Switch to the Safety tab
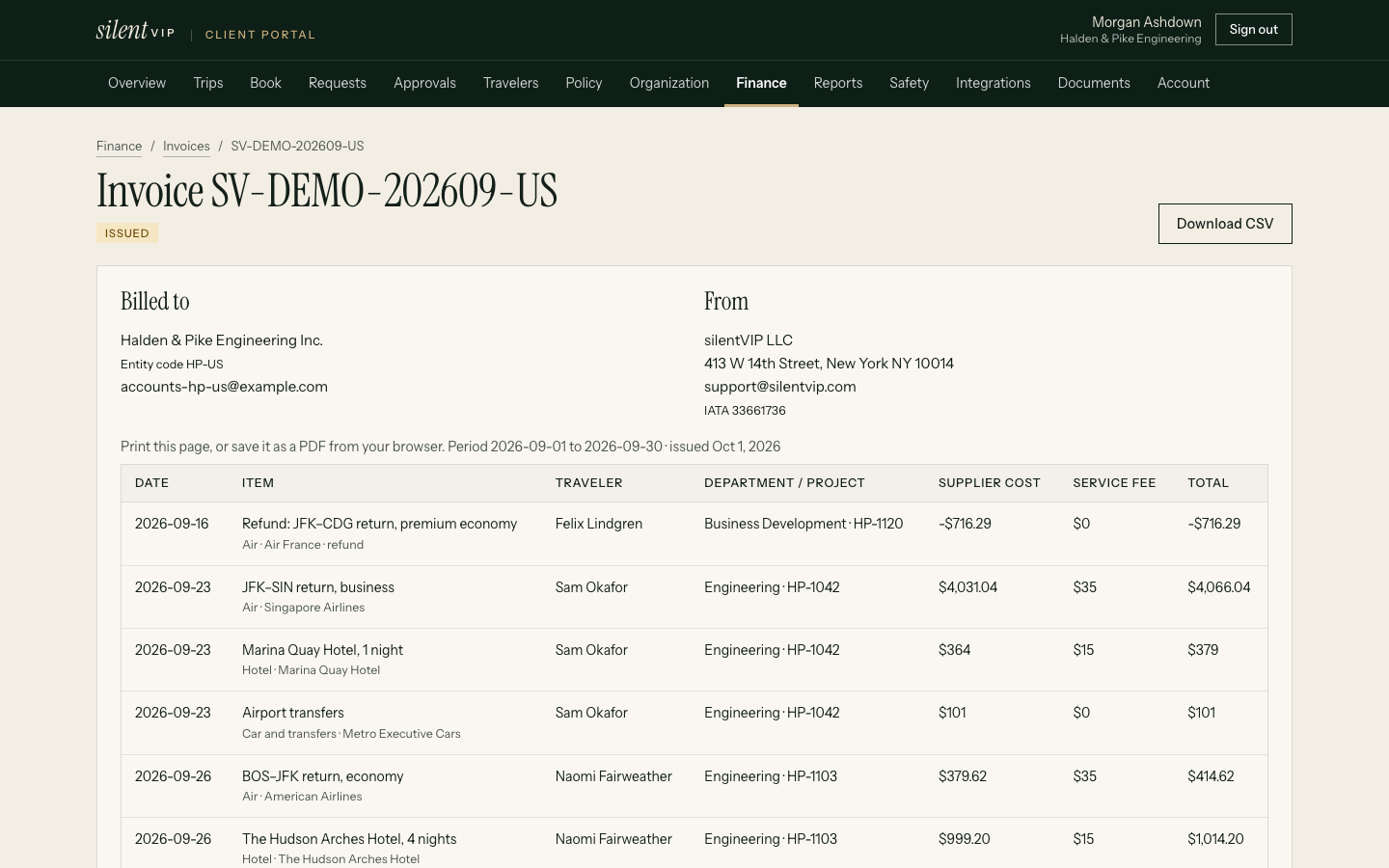 (x=909, y=83)
